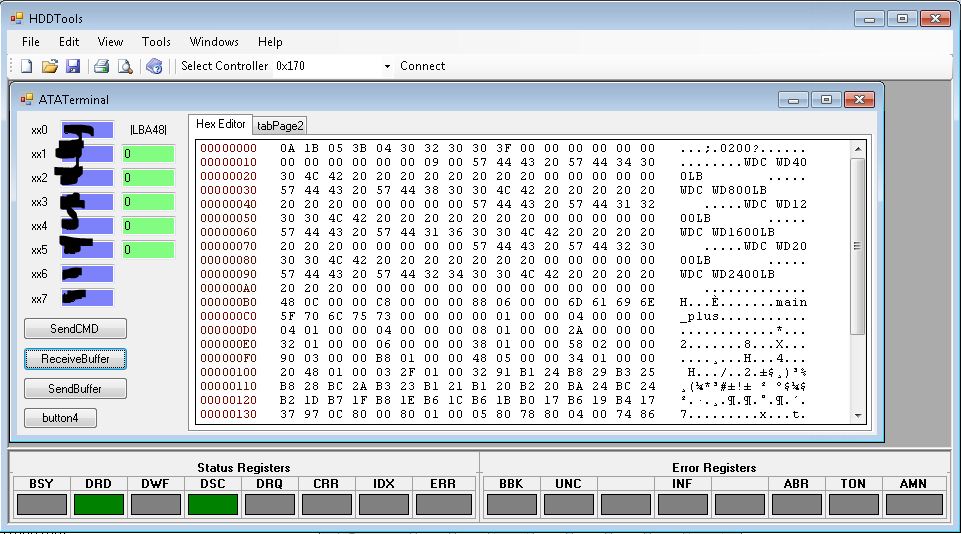Click the DWF status indicator box
Viewport: 961px width, 534px height.
point(156,505)
